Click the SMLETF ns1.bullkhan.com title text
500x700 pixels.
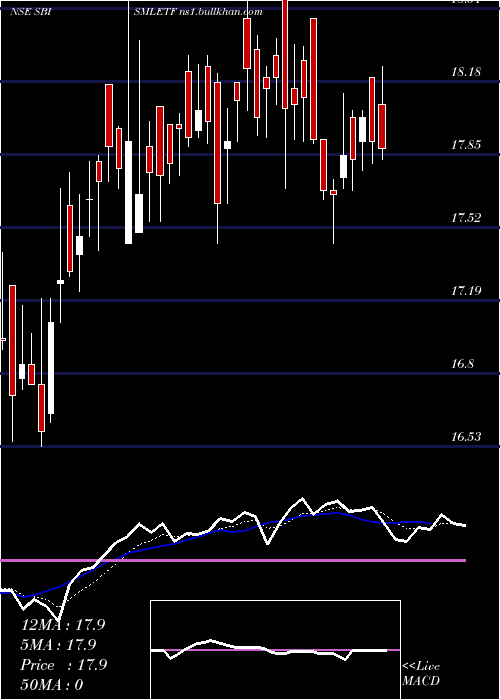point(198,12)
